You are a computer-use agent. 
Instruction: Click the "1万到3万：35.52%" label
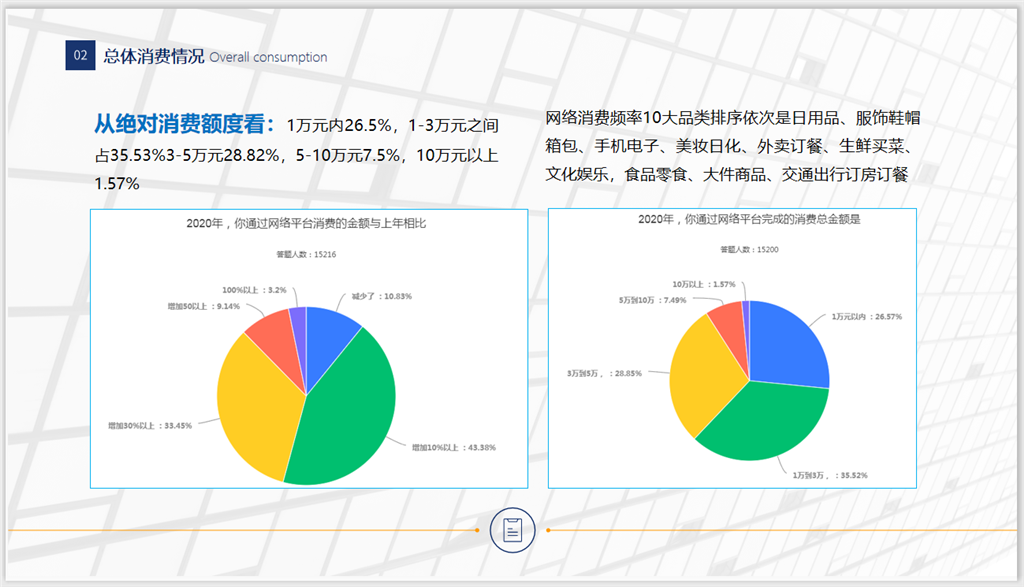point(829,474)
